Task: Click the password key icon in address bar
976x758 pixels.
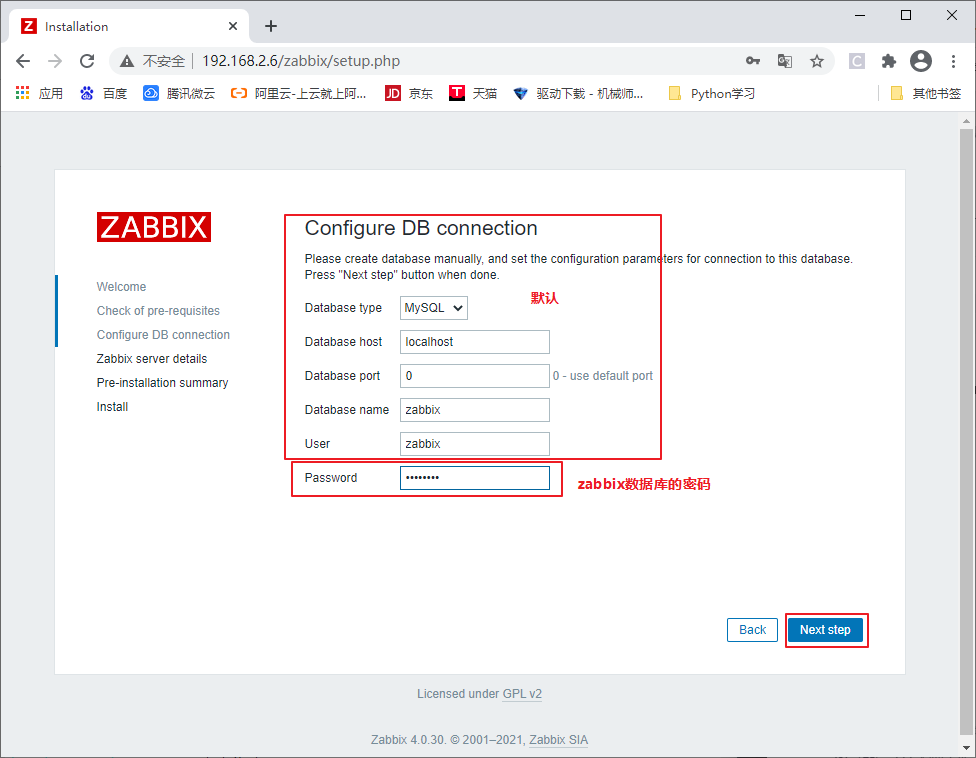Action: click(753, 60)
